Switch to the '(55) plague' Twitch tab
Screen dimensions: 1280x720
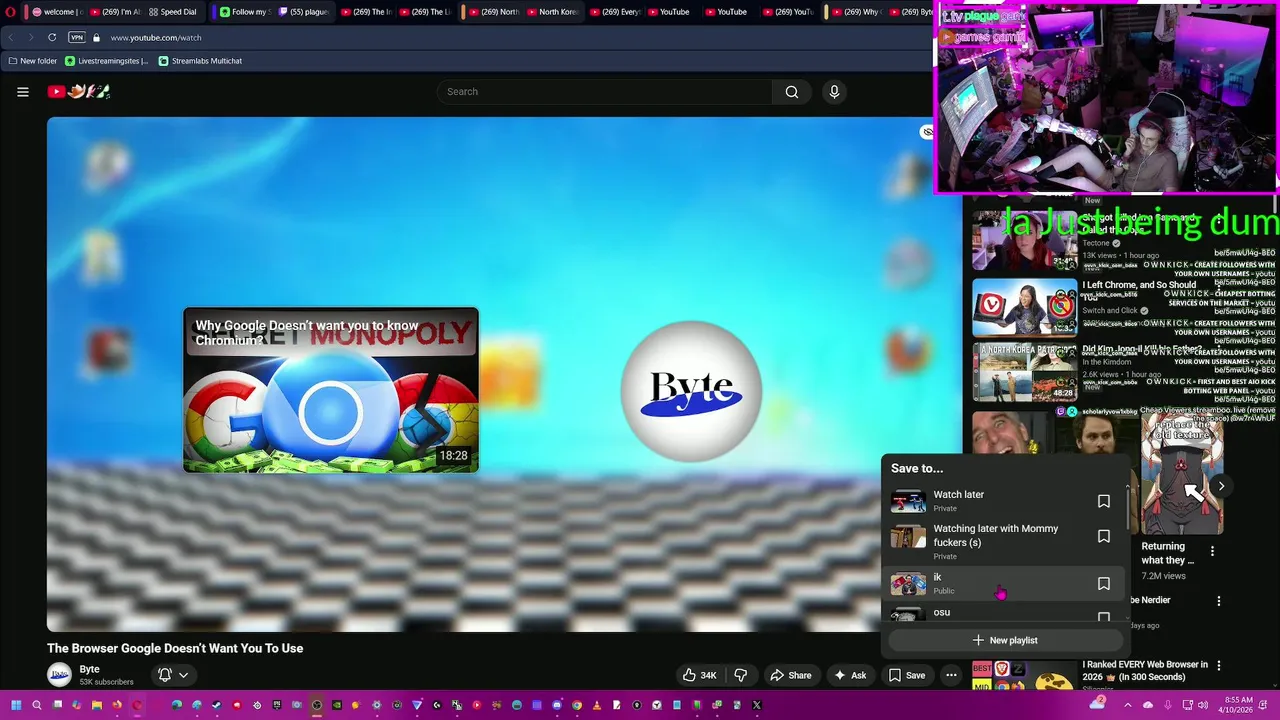(x=304, y=12)
